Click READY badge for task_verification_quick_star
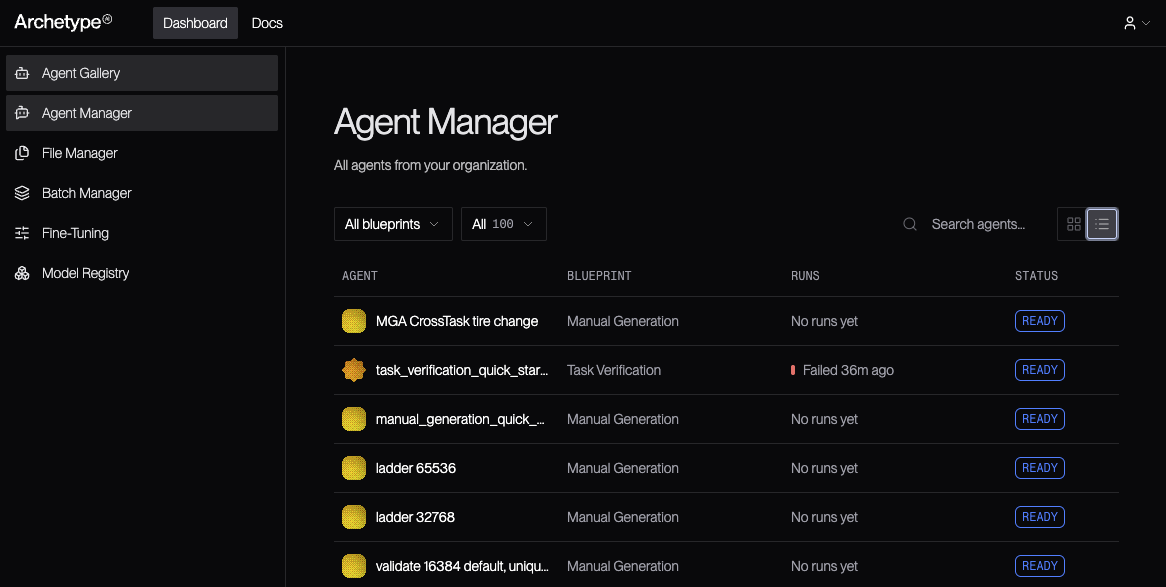Viewport: 1166px width, 587px height. [1040, 370]
